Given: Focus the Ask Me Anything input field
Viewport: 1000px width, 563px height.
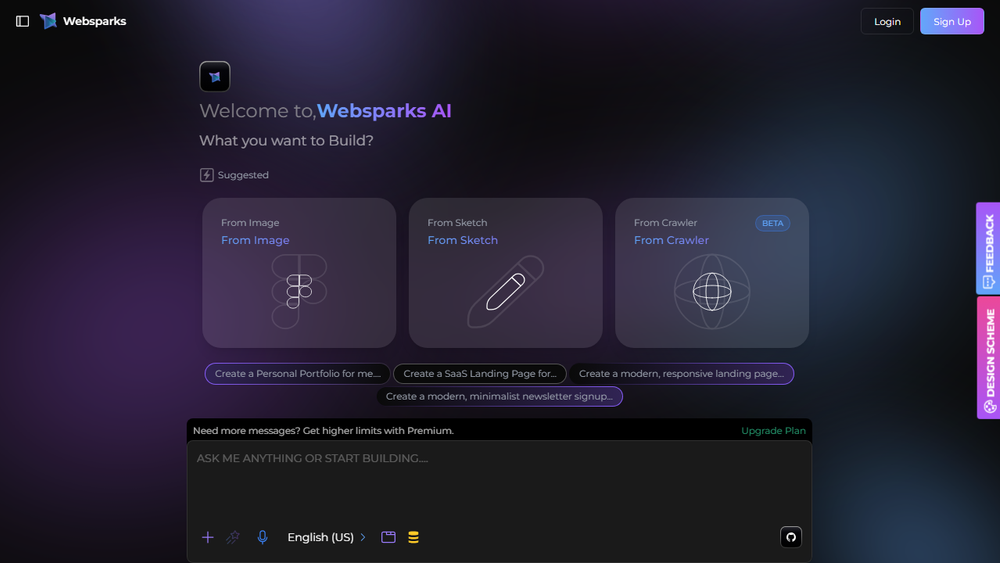Looking at the screenshot, I should click(499, 479).
